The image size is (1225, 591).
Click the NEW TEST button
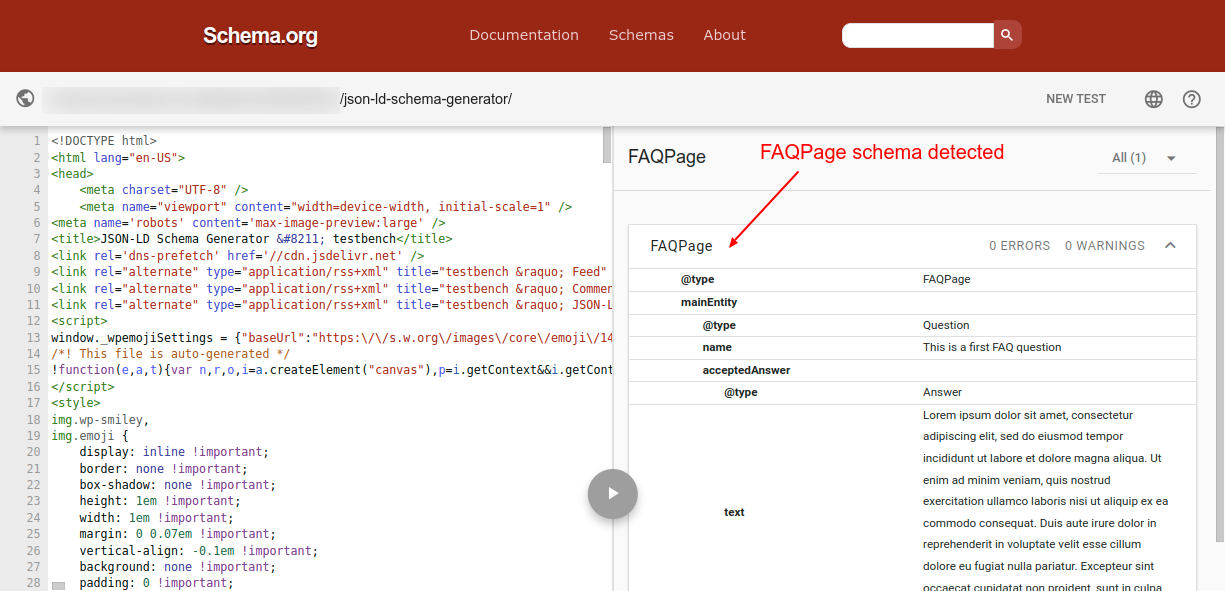(1075, 98)
